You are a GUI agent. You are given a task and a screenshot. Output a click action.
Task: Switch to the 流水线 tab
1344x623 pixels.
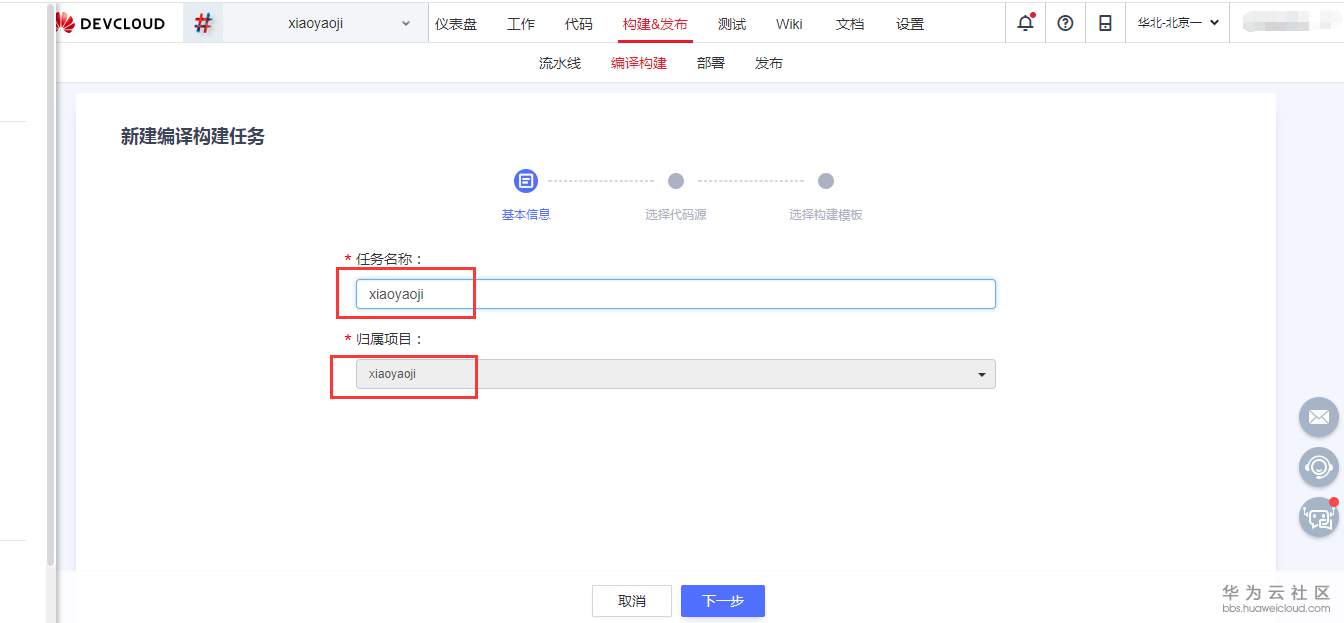coord(557,61)
